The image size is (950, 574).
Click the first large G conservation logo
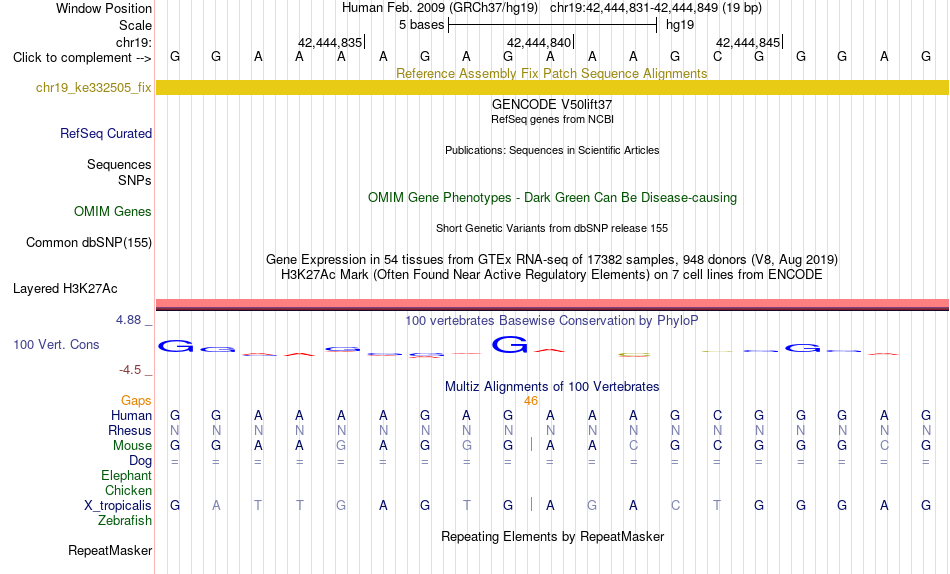tap(176, 346)
